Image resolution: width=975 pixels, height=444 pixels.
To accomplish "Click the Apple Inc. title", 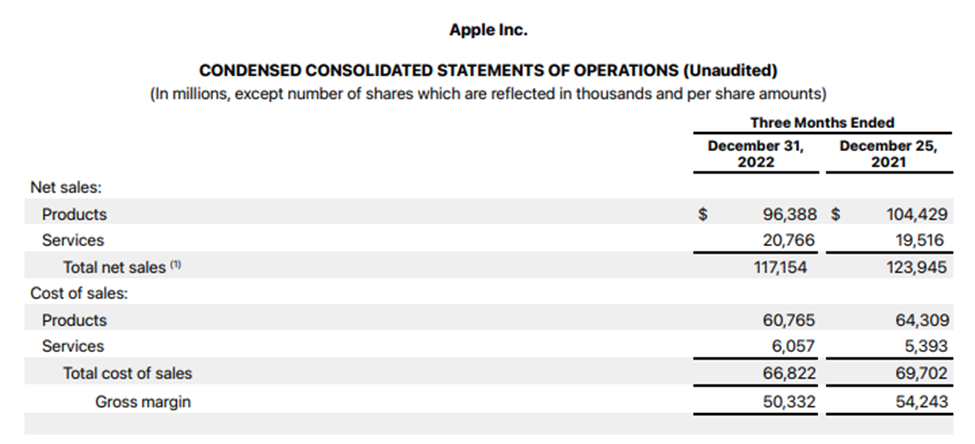I will pyautogui.click(x=488, y=30).
